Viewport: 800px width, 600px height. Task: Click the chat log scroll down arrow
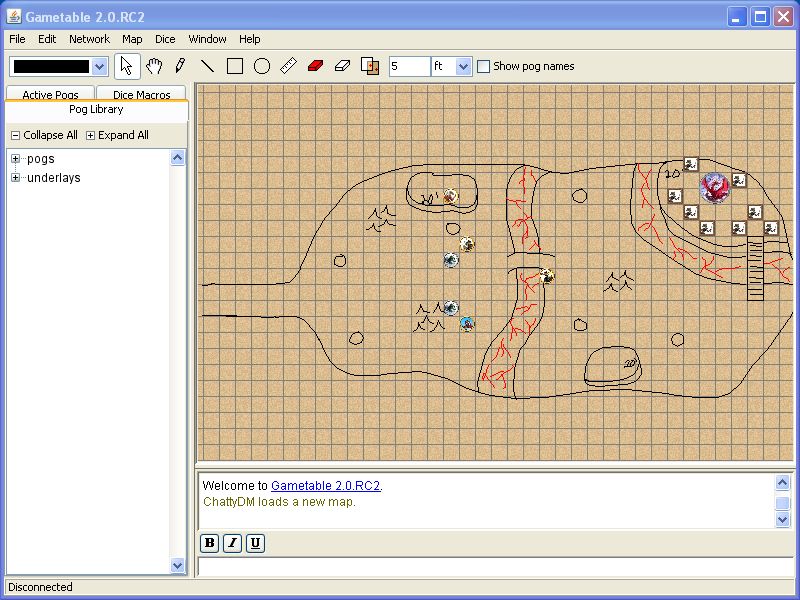tap(783, 520)
